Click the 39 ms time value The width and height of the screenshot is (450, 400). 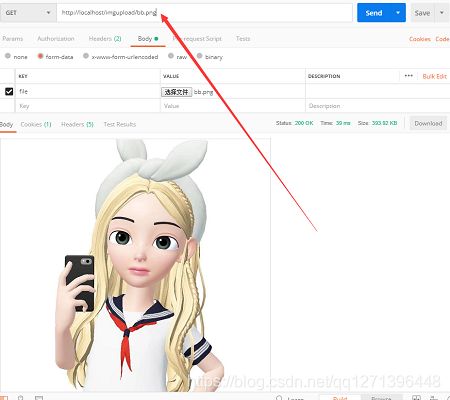(343, 123)
